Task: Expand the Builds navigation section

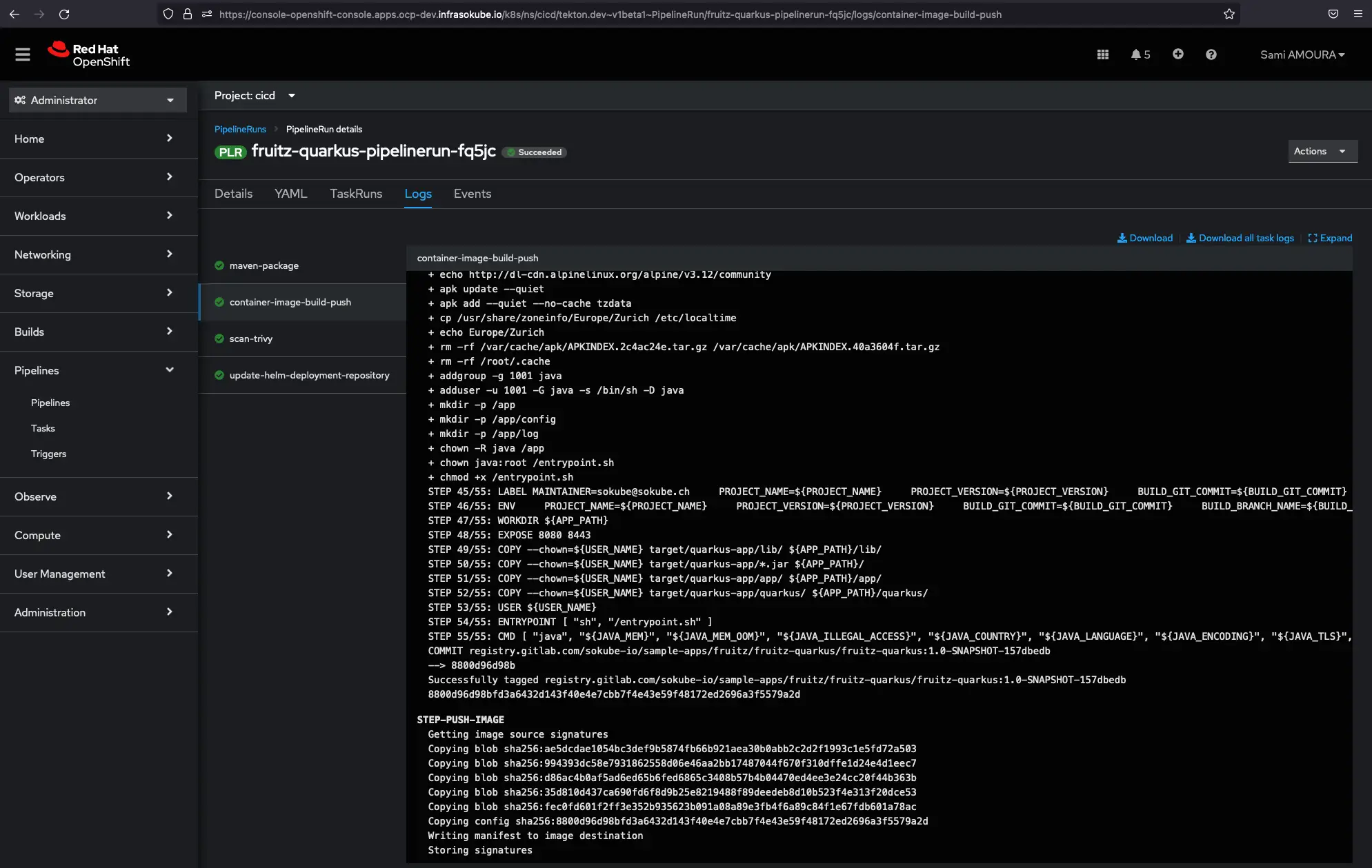Action: click(x=99, y=332)
